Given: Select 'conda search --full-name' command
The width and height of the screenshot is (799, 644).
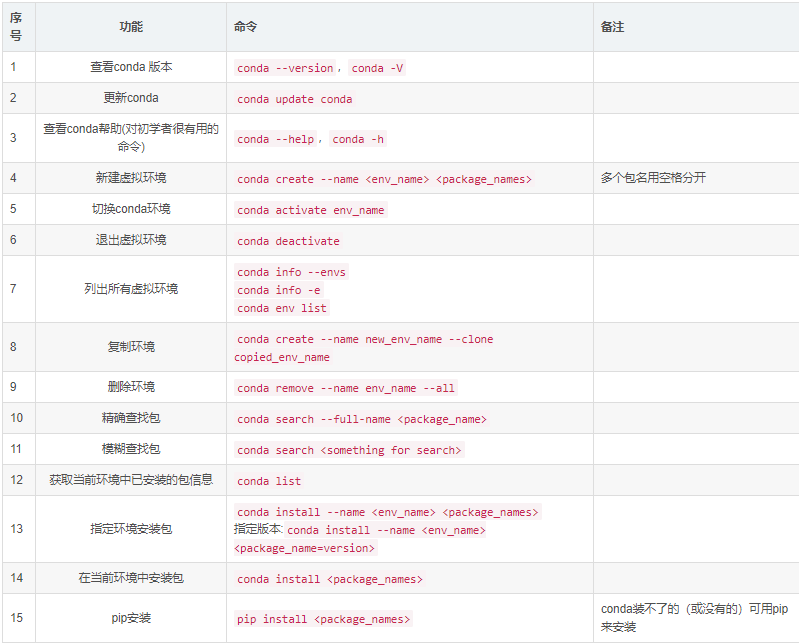Looking at the screenshot, I should click(362, 419).
